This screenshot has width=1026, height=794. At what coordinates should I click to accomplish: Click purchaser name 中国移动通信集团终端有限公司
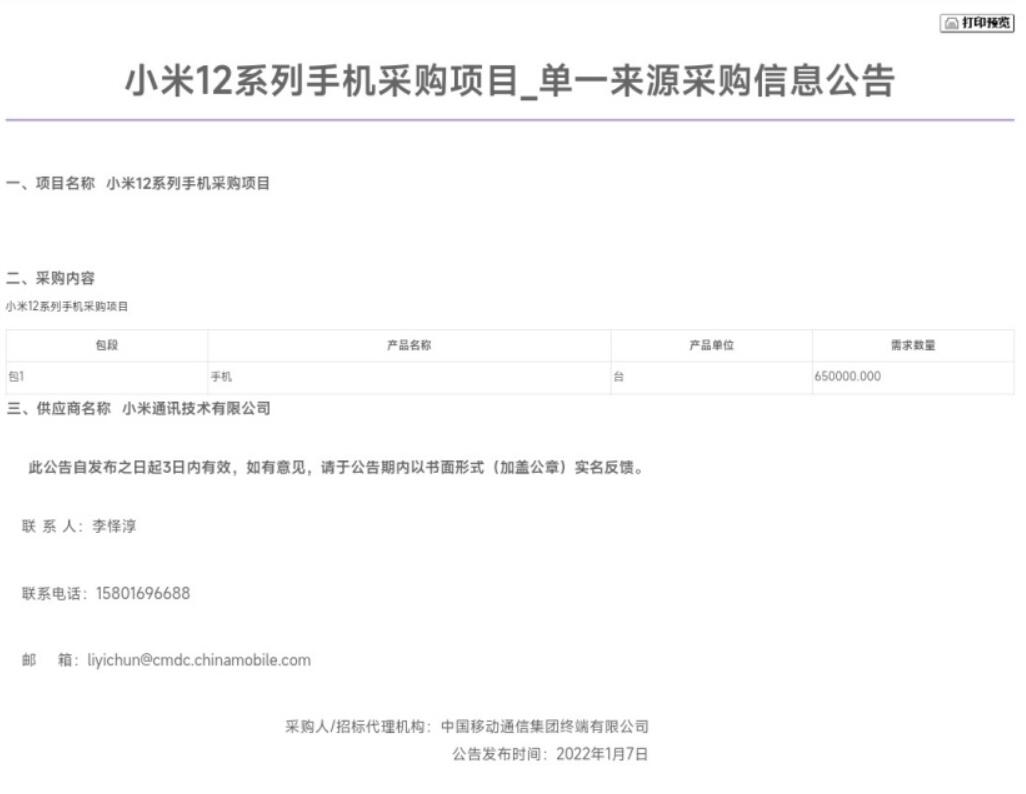click(x=545, y=727)
